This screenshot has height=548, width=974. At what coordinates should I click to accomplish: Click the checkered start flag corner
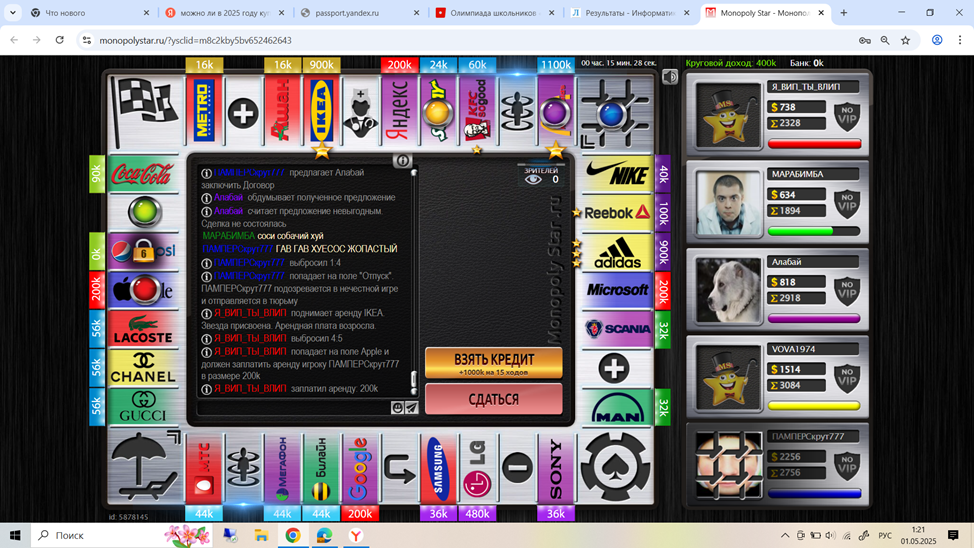(144, 112)
